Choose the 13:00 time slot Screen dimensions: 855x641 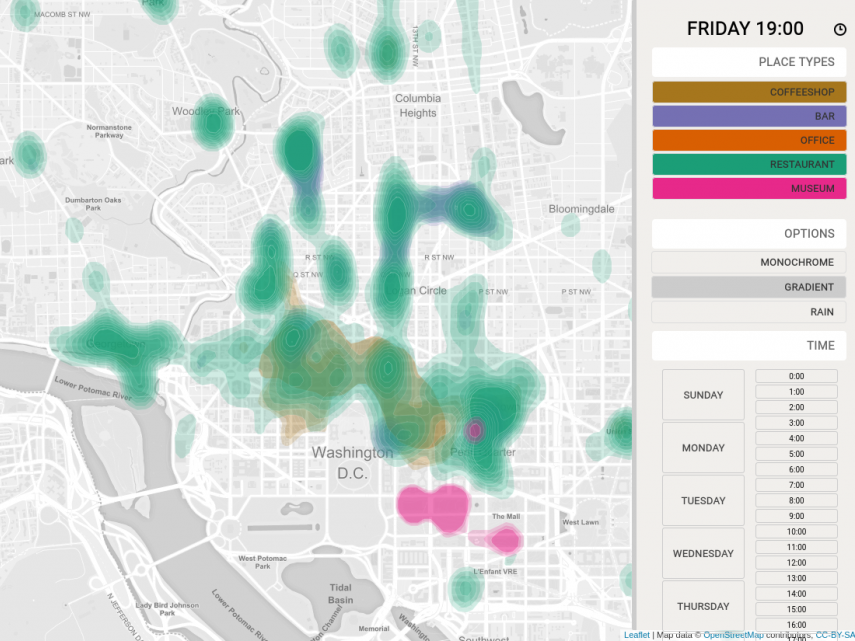[x=796, y=578]
